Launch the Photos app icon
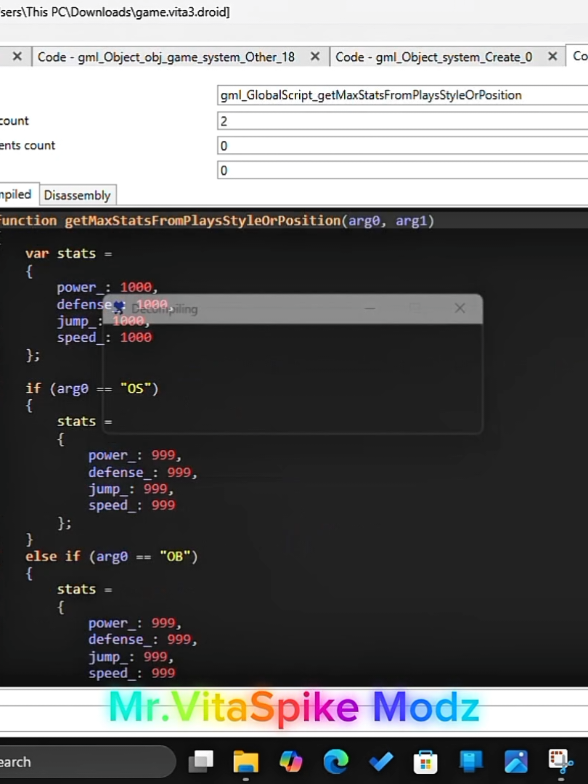The height and width of the screenshot is (784, 588). [516, 762]
